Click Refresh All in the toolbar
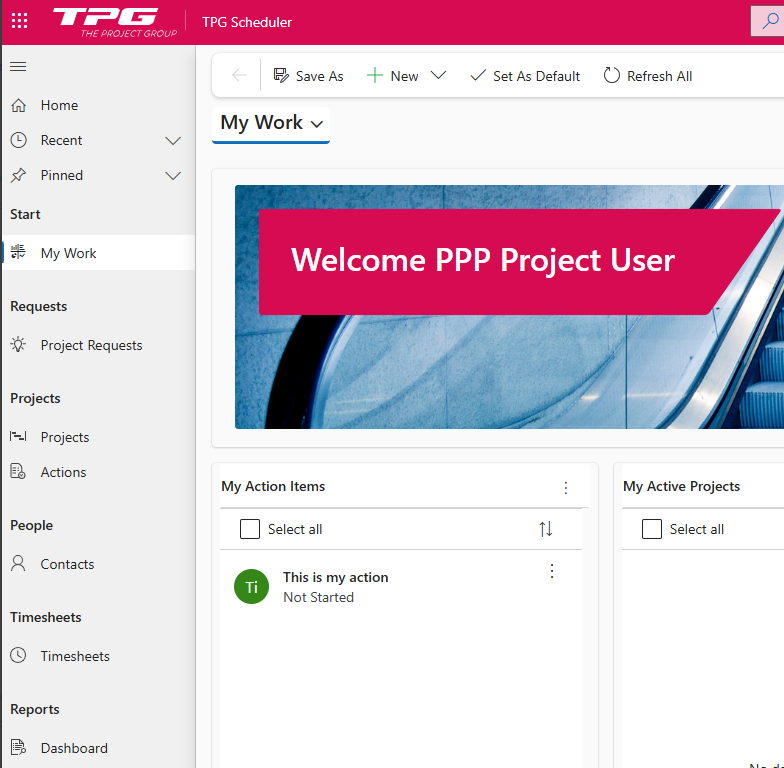 tap(648, 76)
